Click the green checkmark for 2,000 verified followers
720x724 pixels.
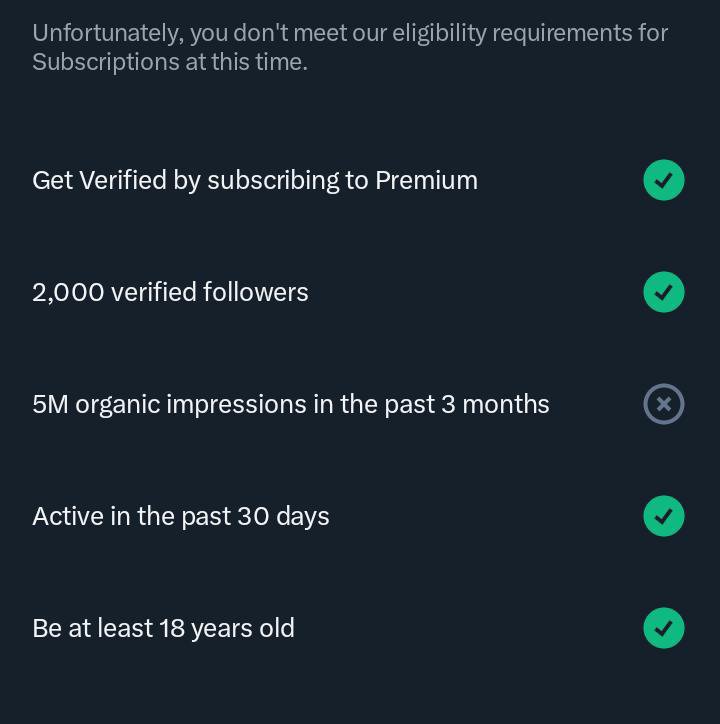(664, 292)
